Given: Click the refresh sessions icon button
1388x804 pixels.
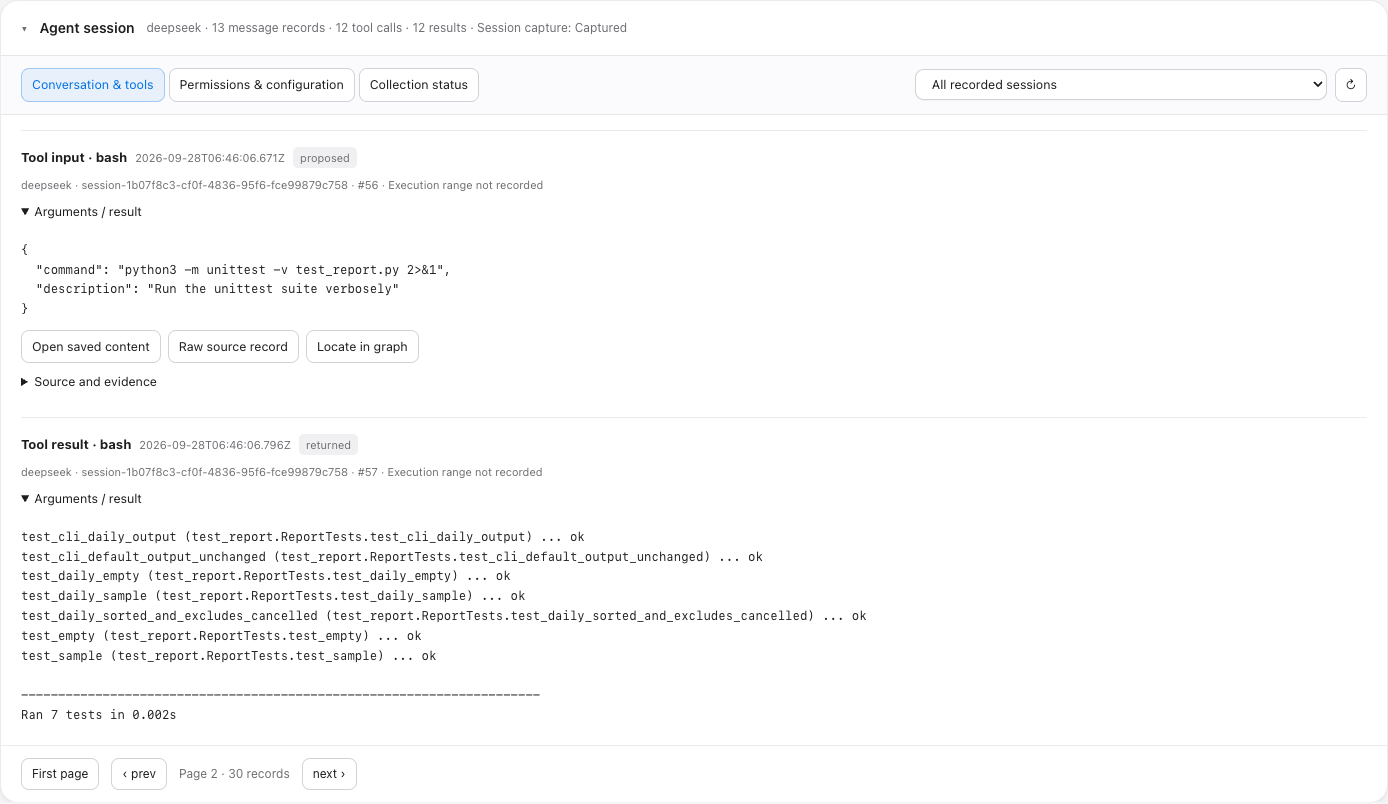Looking at the screenshot, I should tap(1350, 85).
